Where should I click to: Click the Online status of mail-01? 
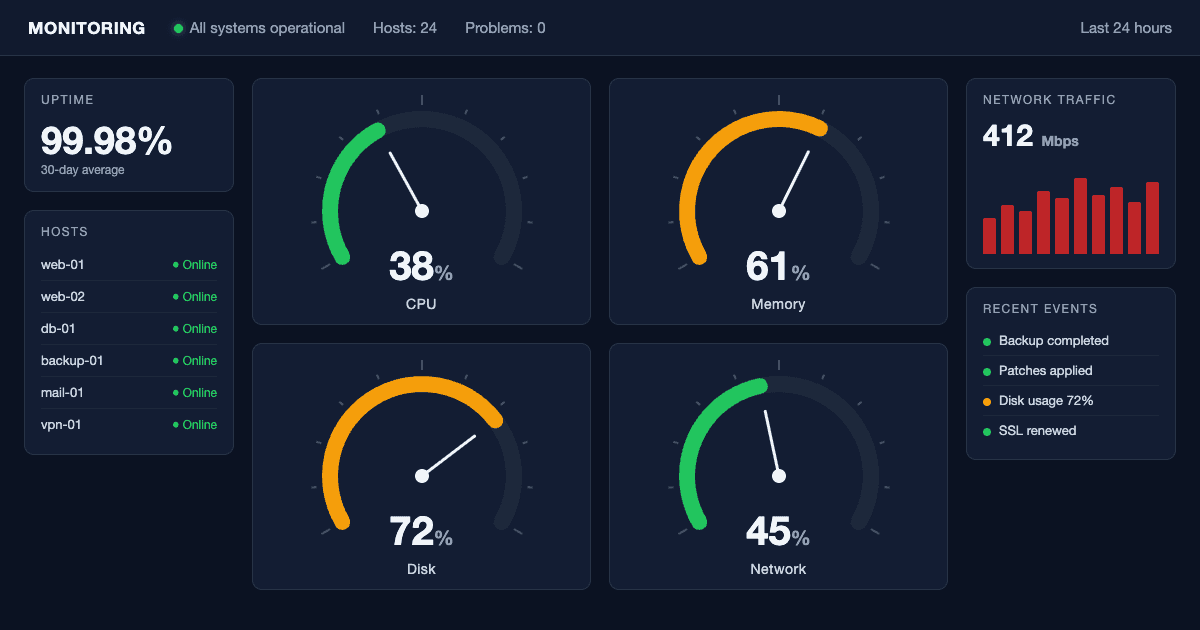pos(195,393)
